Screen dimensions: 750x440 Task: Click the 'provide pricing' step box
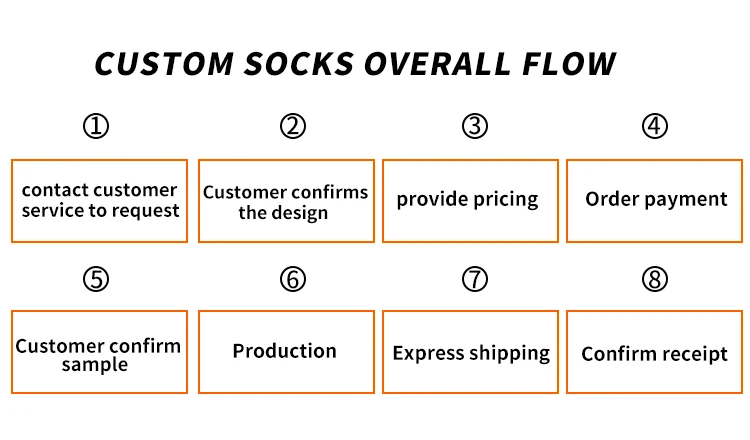tap(470, 201)
